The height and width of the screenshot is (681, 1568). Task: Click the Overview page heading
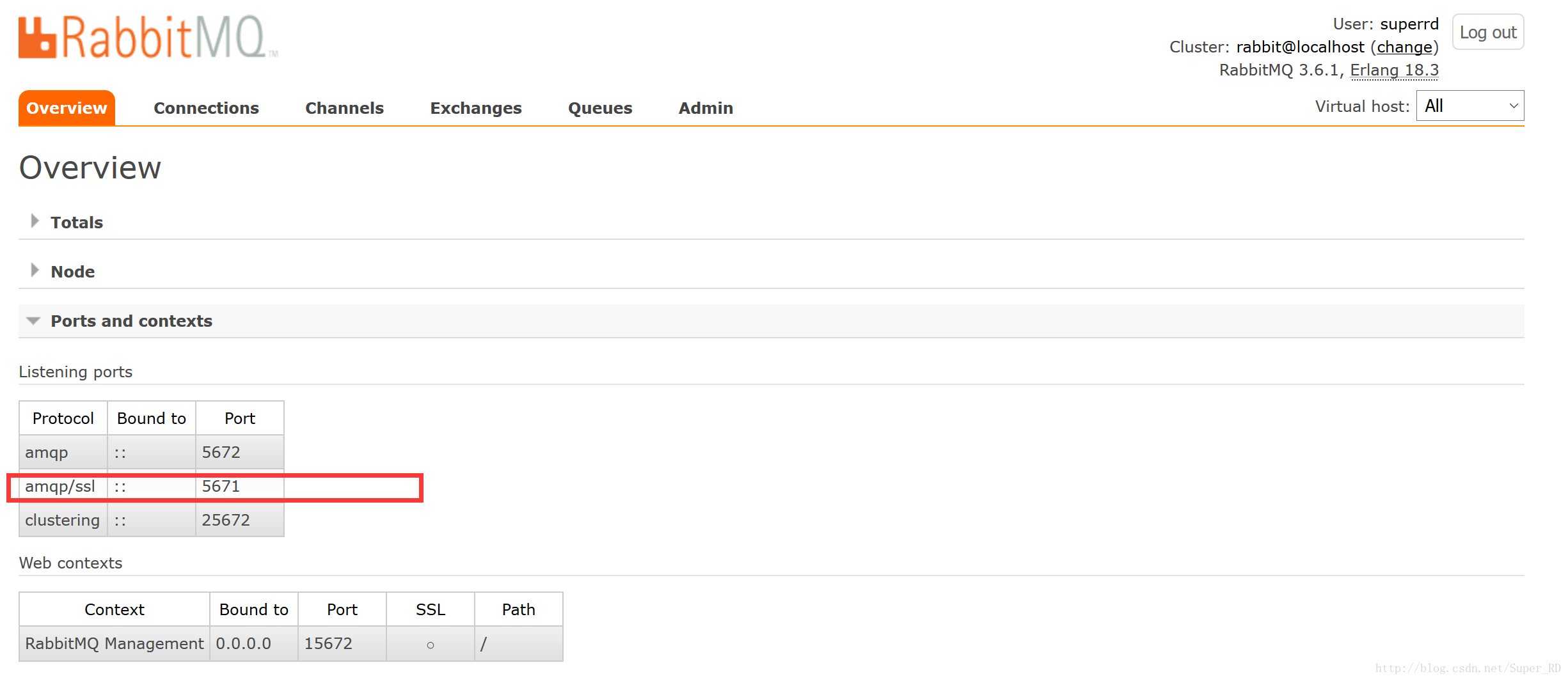[x=90, y=168]
